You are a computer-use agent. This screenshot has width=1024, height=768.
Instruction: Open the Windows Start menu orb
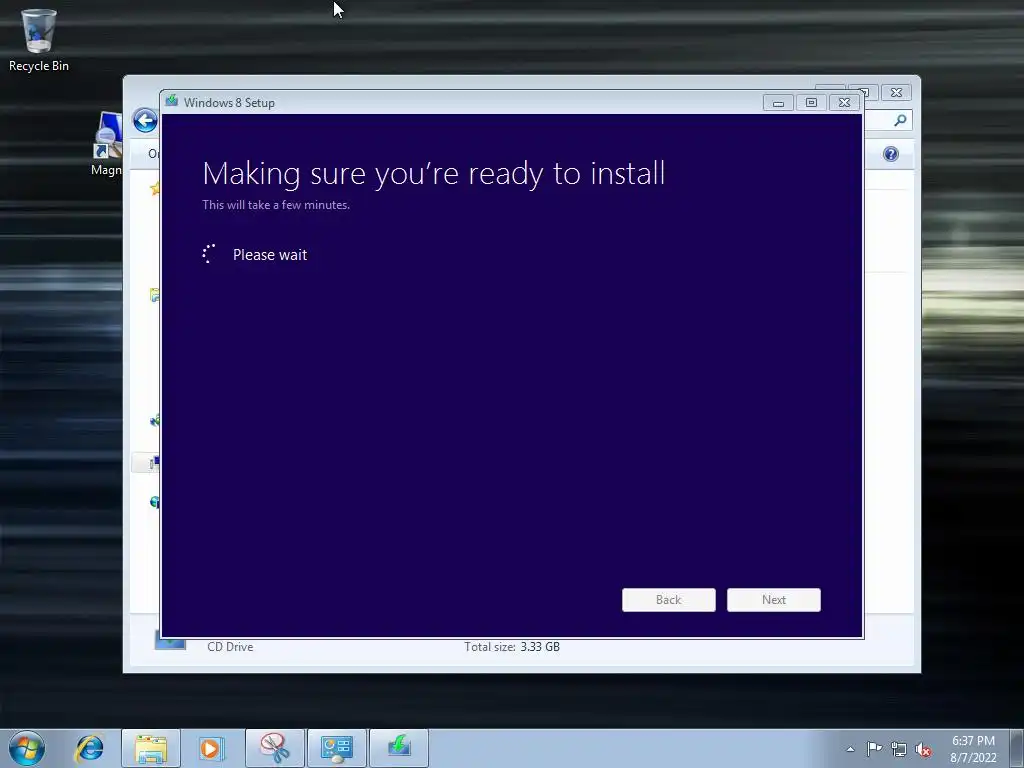point(27,748)
